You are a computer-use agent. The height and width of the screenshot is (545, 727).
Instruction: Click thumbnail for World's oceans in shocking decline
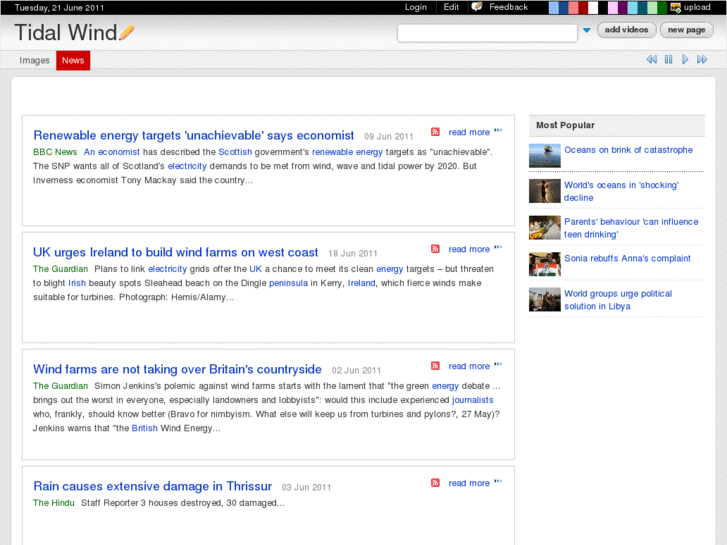[x=545, y=191]
